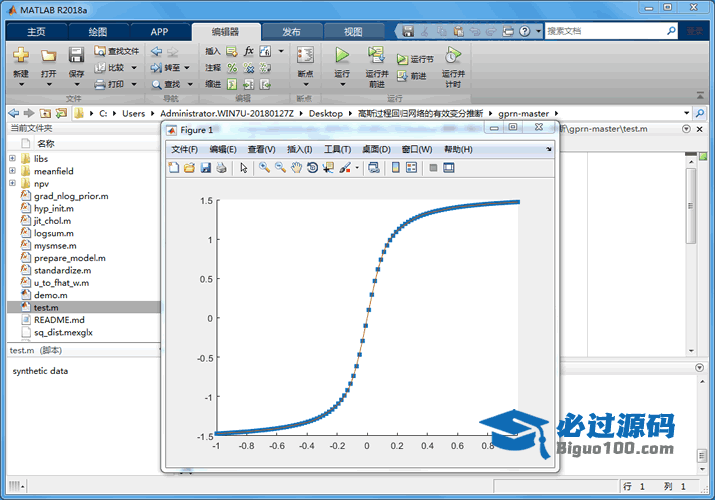Viewport: 715px width, 500px height.
Task: Open File menu 文件(F) in Figure 1
Action: coord(184,149)
